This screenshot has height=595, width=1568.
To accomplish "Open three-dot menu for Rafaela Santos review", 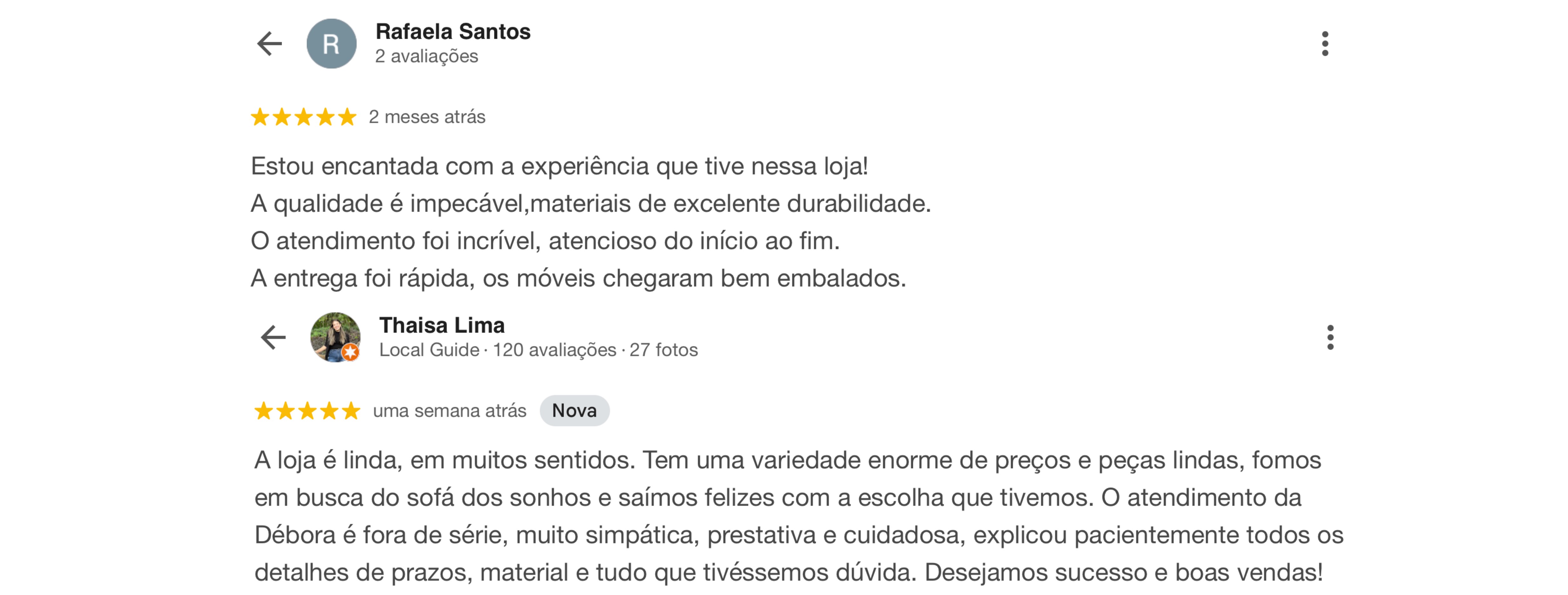I will (x=1324, y=44).
